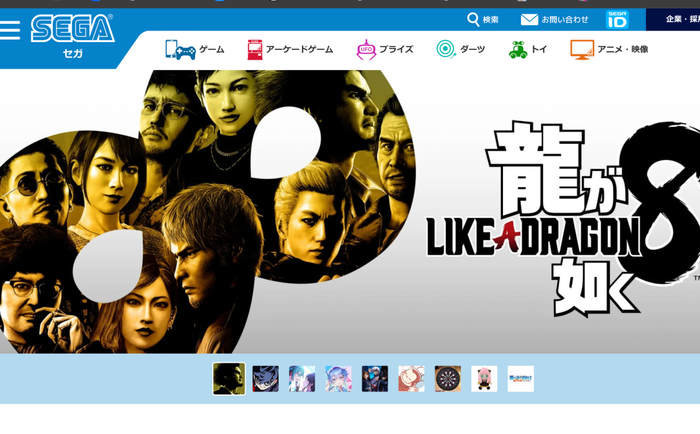Switch to the 企業・採用 tab
The height and width of the screenshot is (434, 700).
[x=673, y=19]
